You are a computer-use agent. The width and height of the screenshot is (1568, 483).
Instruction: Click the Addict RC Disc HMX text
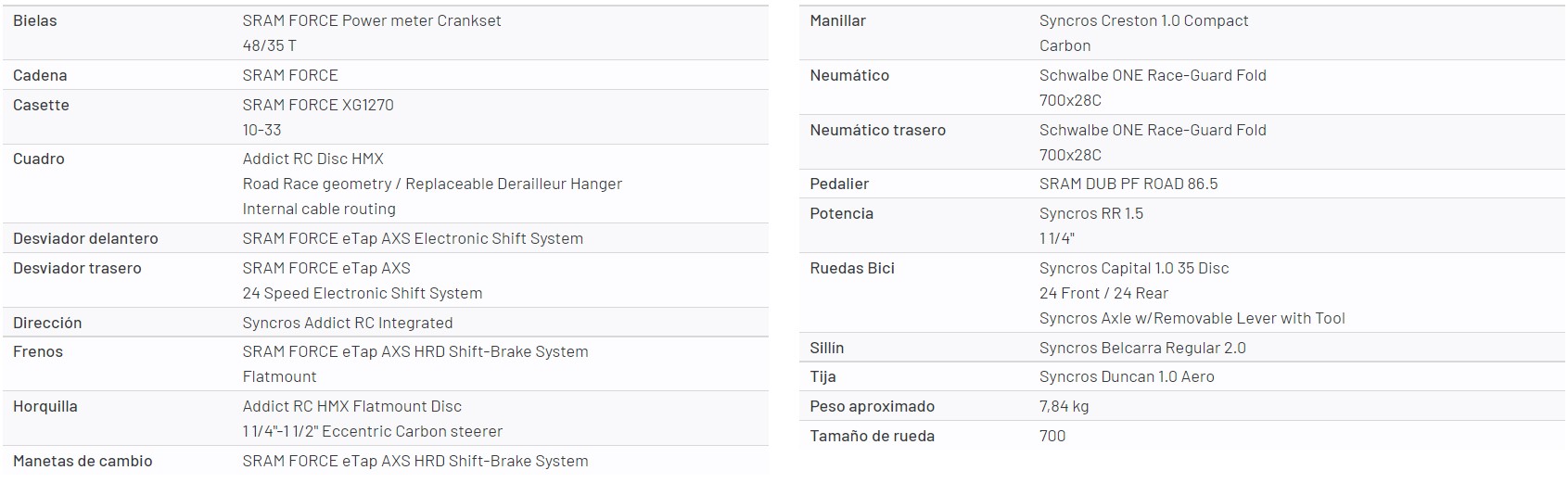(312, 159)
